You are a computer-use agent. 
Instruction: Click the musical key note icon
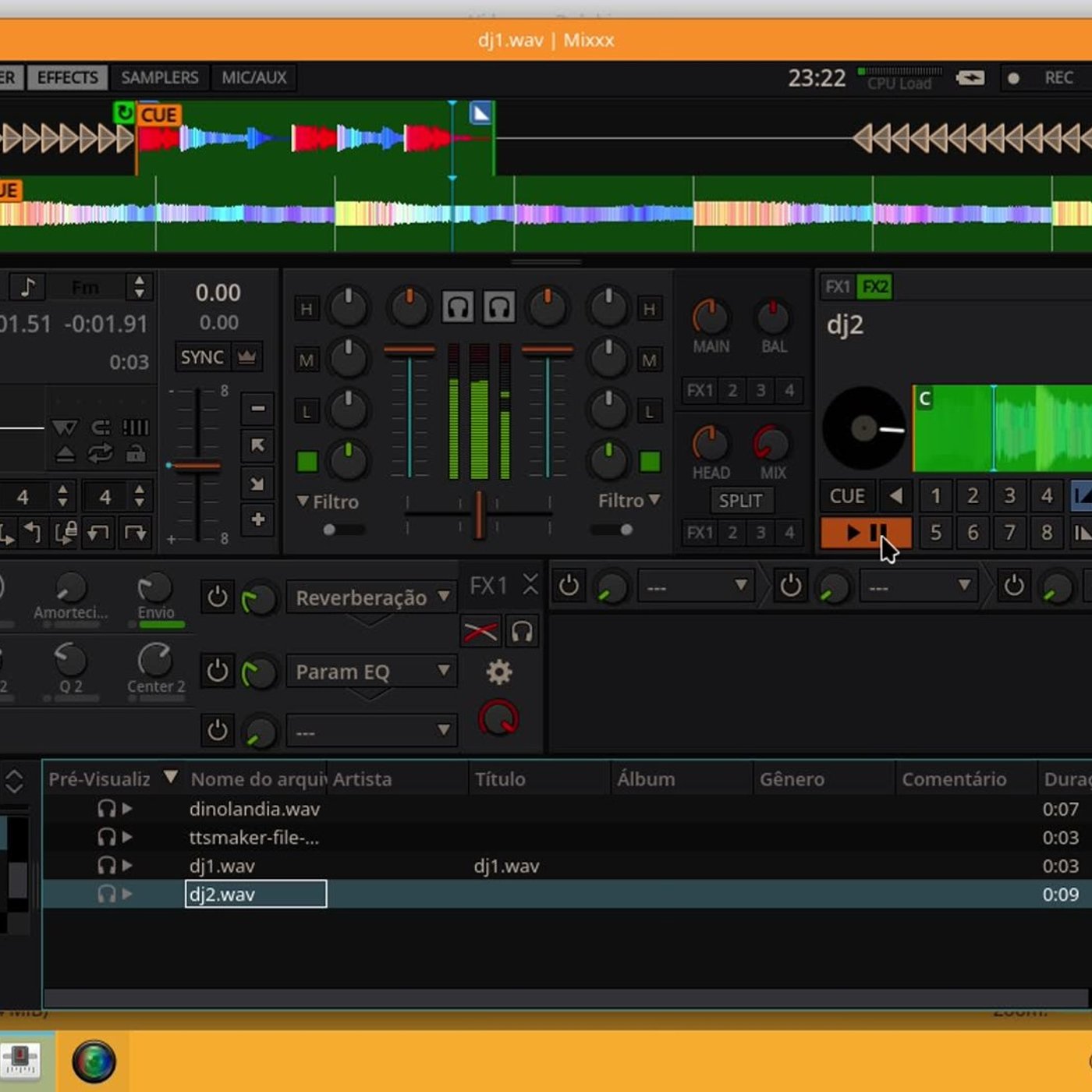28,287
